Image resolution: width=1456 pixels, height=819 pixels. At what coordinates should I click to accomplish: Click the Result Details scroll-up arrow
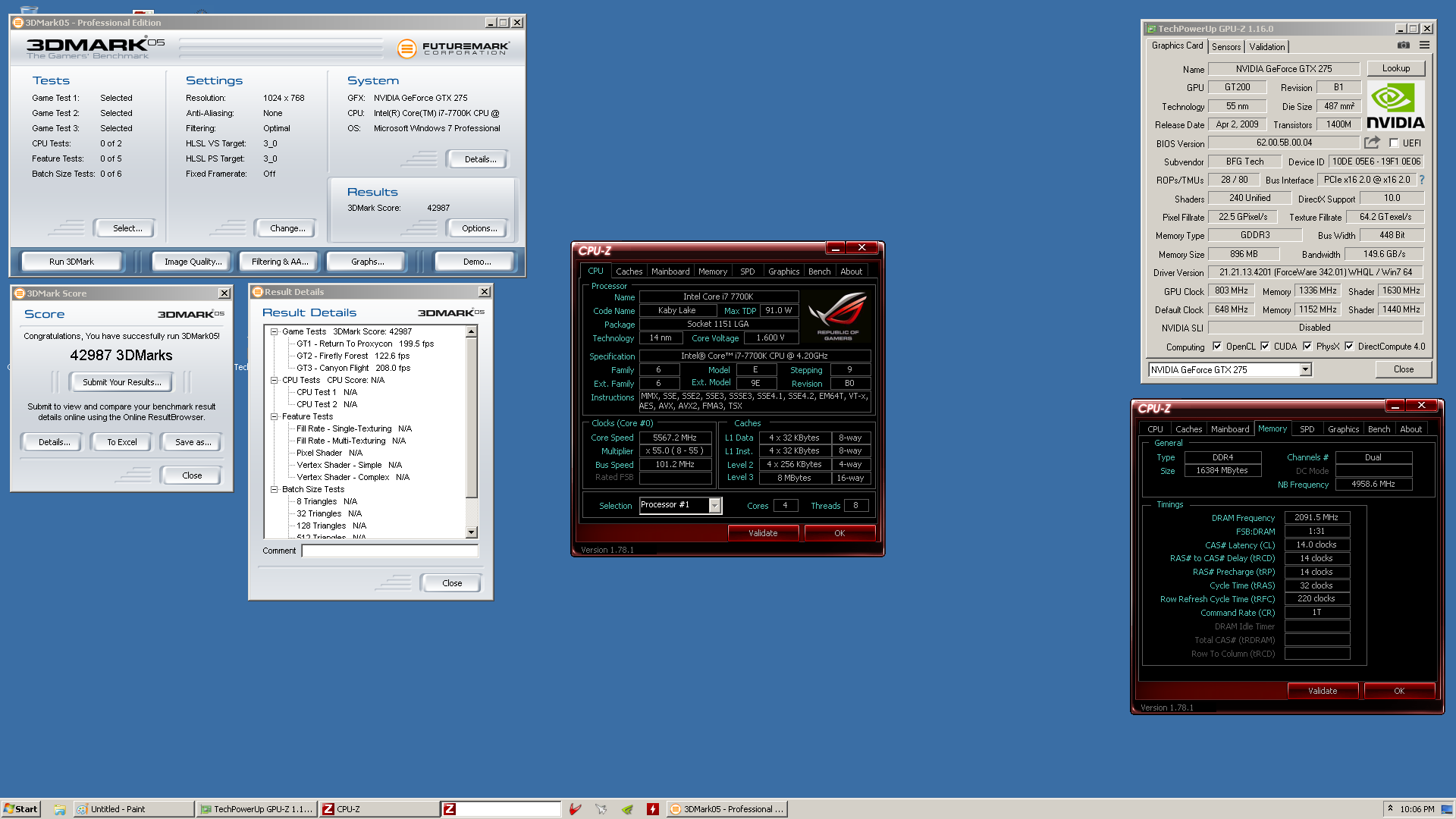[x=472, y=331]
